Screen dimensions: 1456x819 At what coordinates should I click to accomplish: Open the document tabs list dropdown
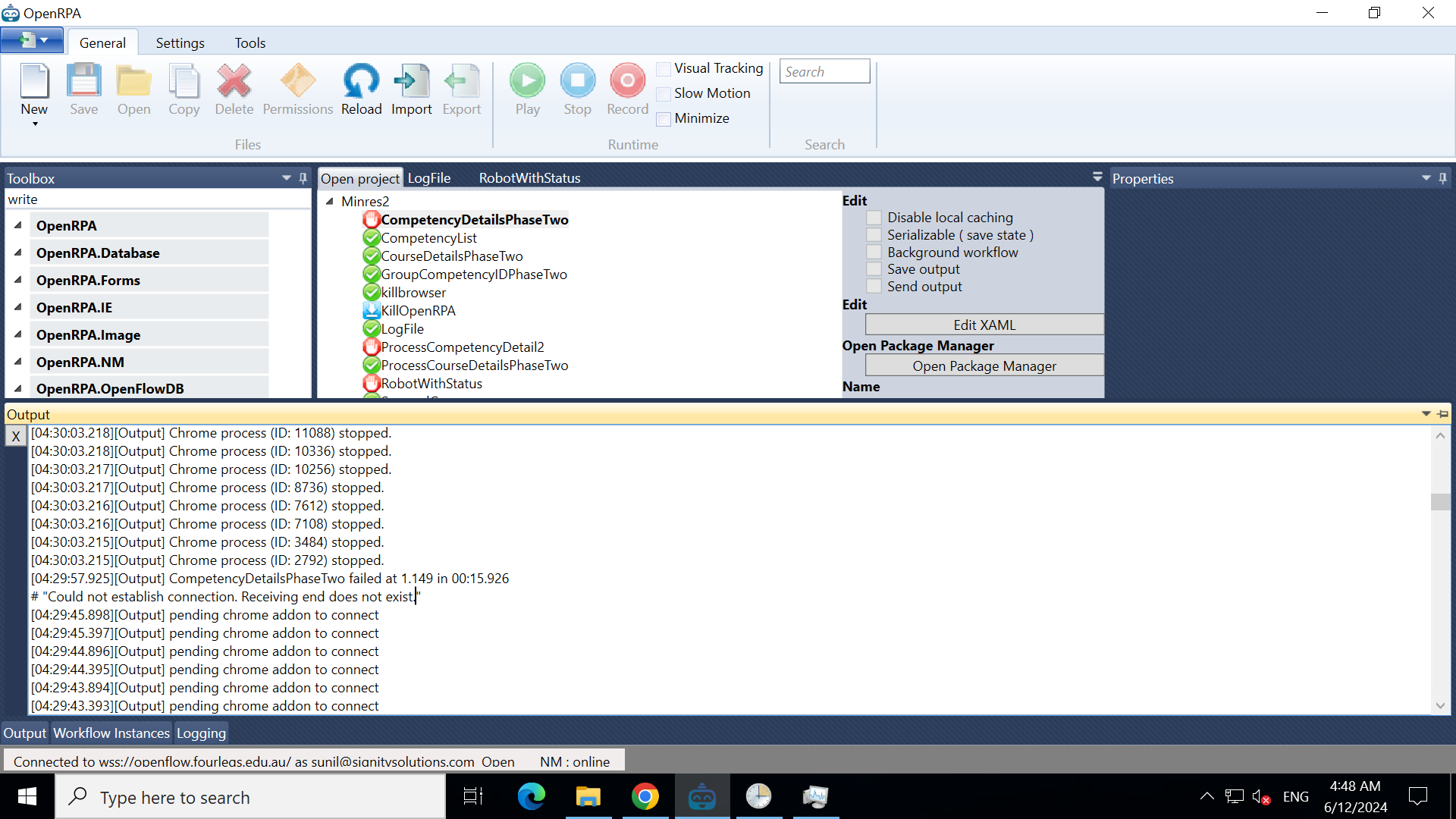point(1097,177)
